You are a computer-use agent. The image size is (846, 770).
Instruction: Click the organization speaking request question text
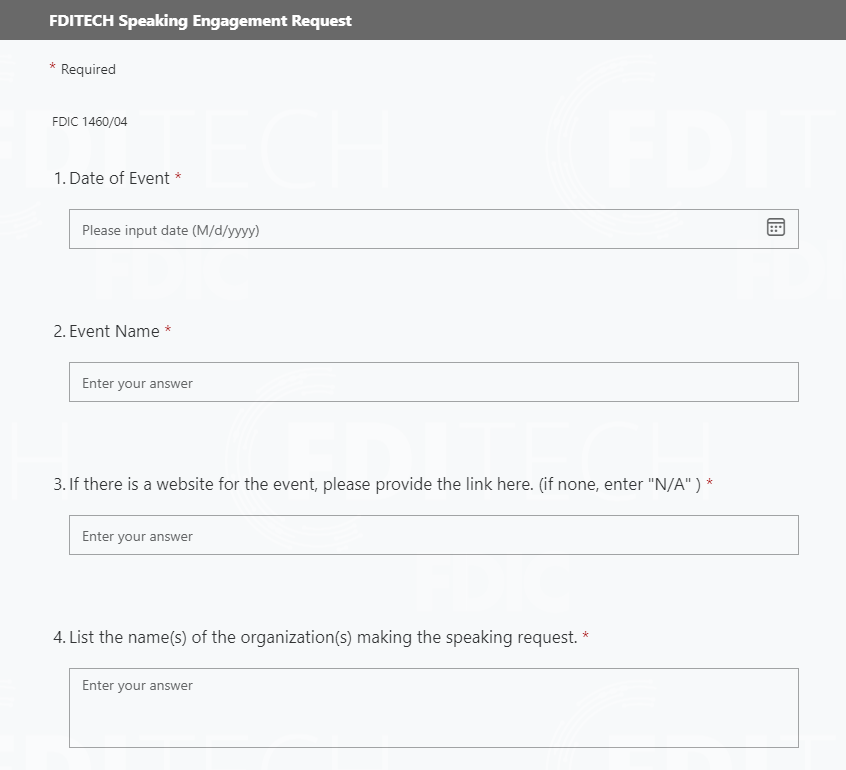(323, 637)
